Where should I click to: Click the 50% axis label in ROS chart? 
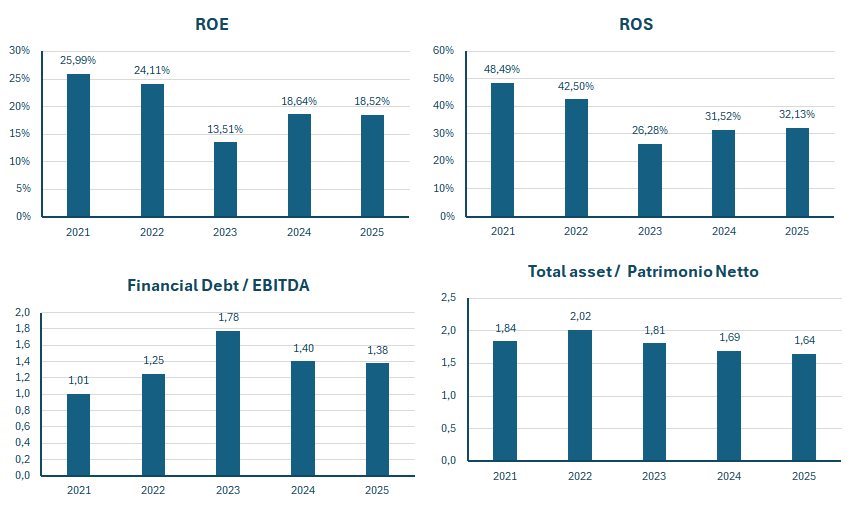pyautogui.click(x=443, y=79)
